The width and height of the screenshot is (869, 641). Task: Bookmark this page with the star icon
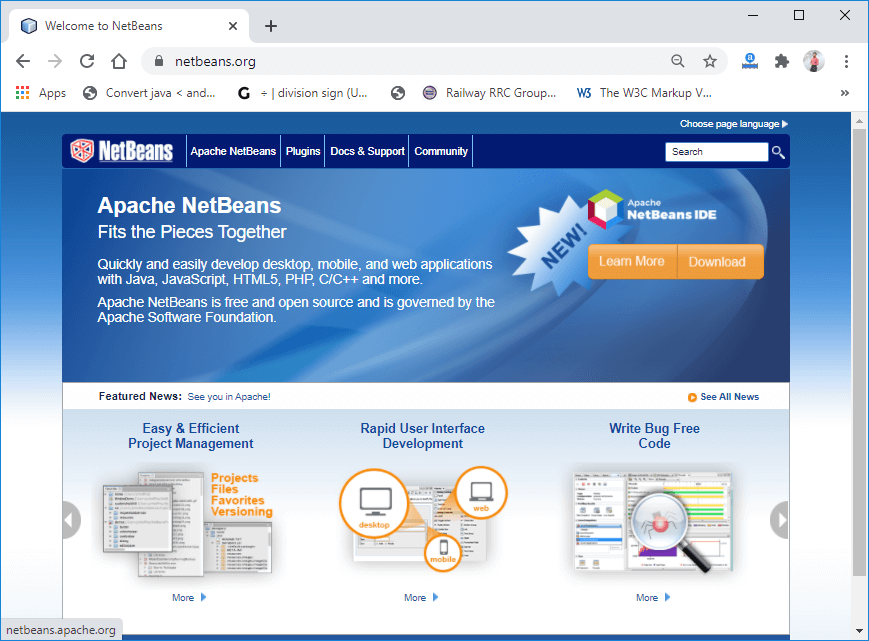[x=709, y=61]
